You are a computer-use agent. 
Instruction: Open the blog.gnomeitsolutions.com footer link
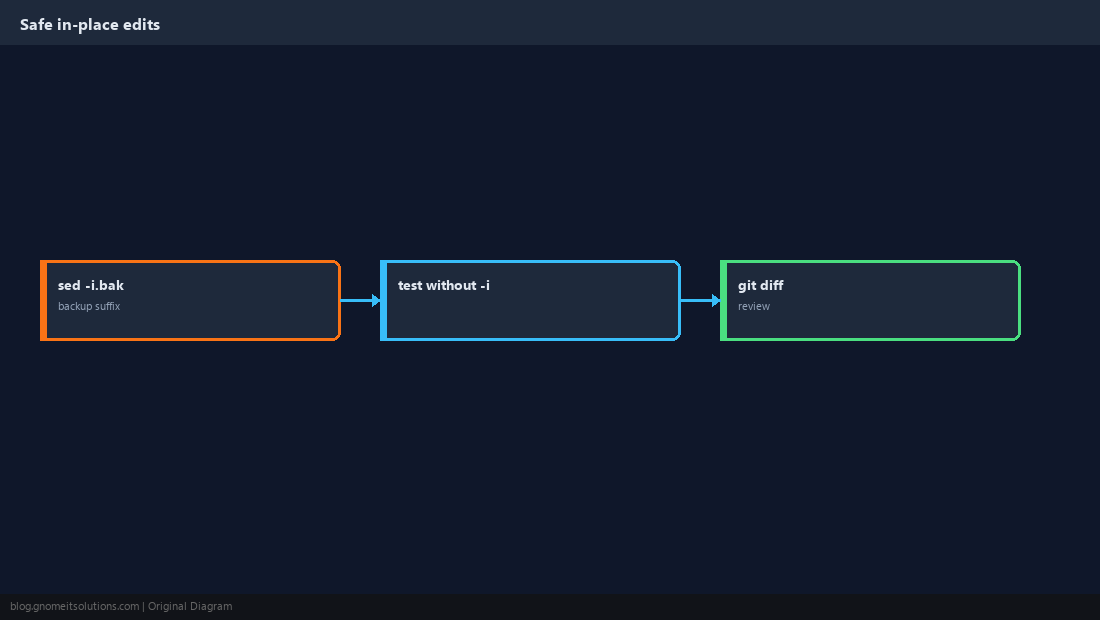(x=74, y=607)
